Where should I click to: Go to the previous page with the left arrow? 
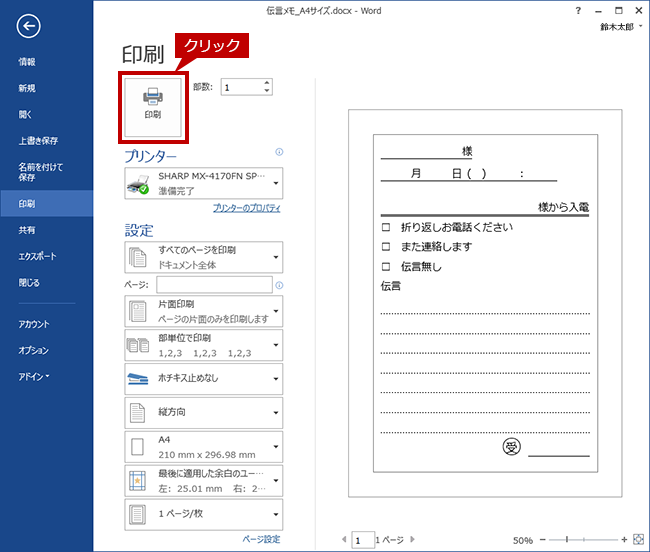coord(344,539)
